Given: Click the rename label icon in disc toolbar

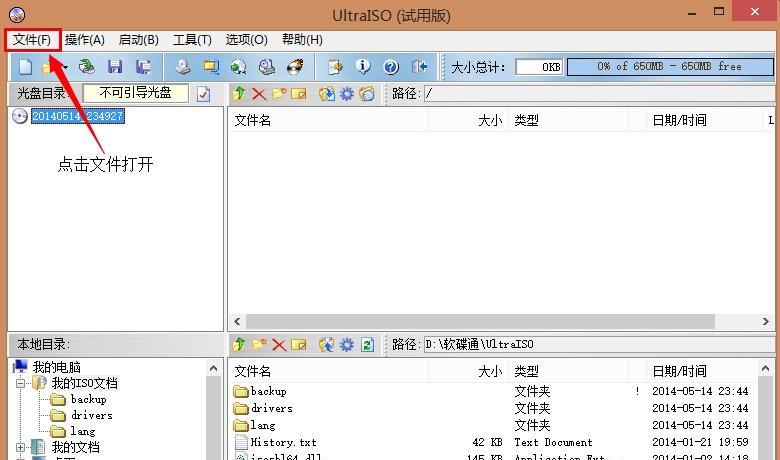Looking at the screenshot, I should click(298, 93).
